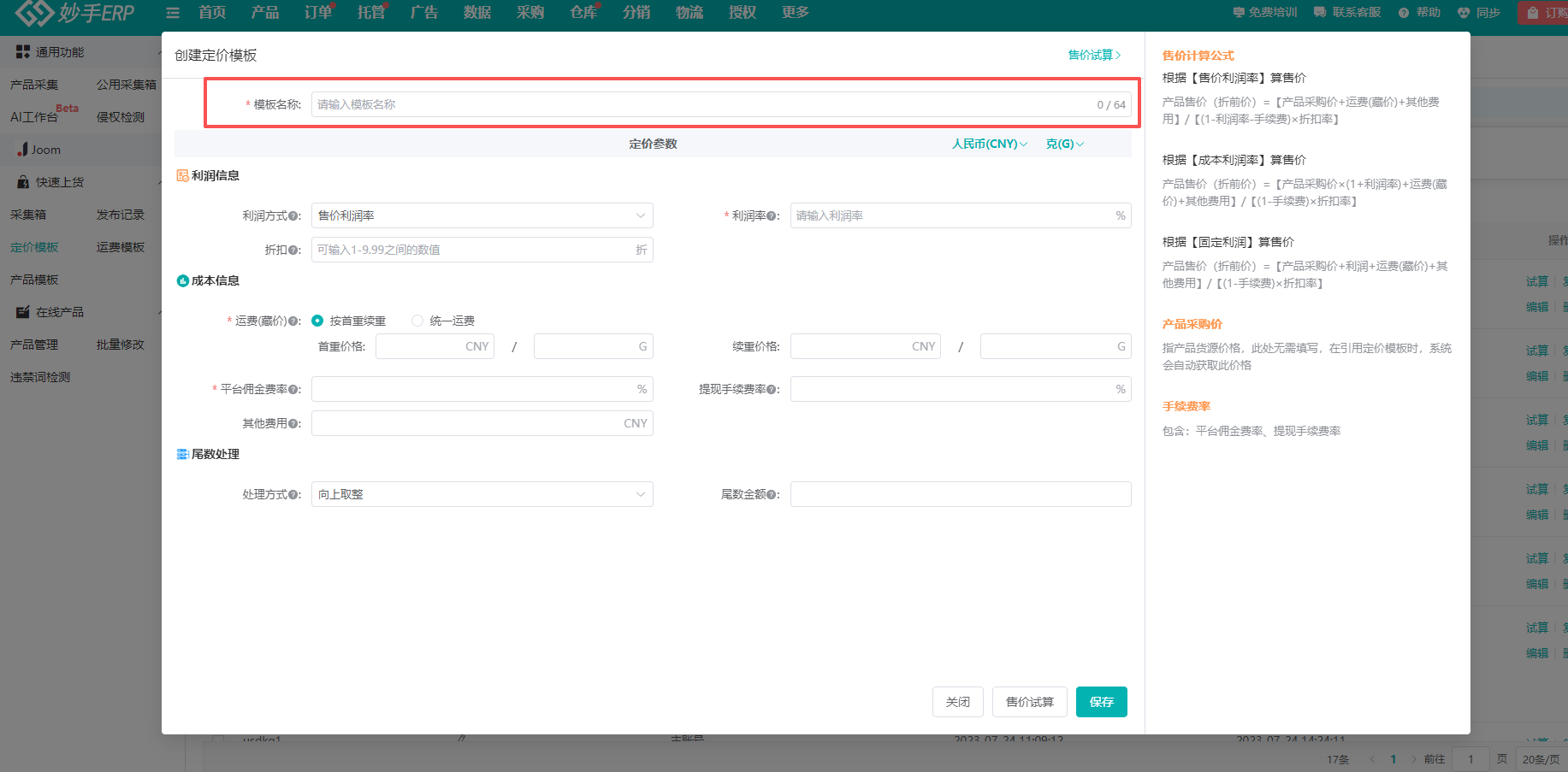Open the 人民币(CNY) currency dropdown

(990, 144)
